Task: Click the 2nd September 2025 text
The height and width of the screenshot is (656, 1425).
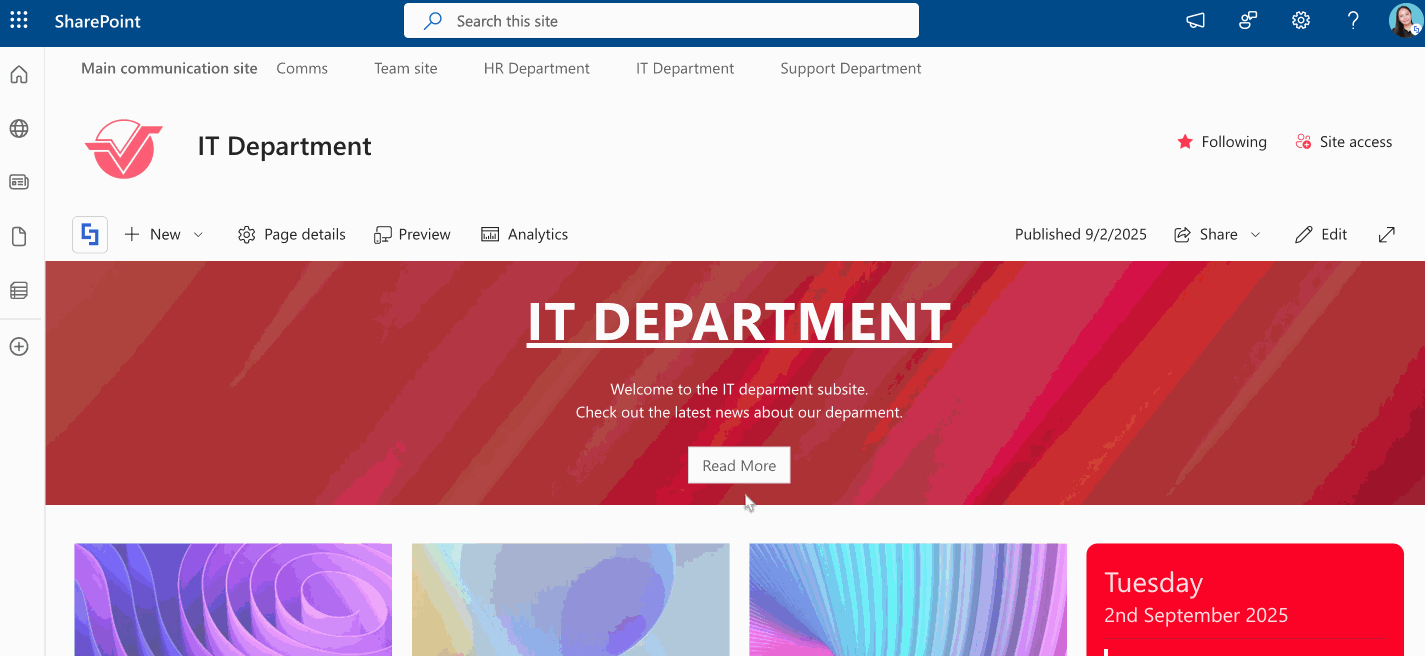Action: pyautogui.click(x=1196, y=615)
